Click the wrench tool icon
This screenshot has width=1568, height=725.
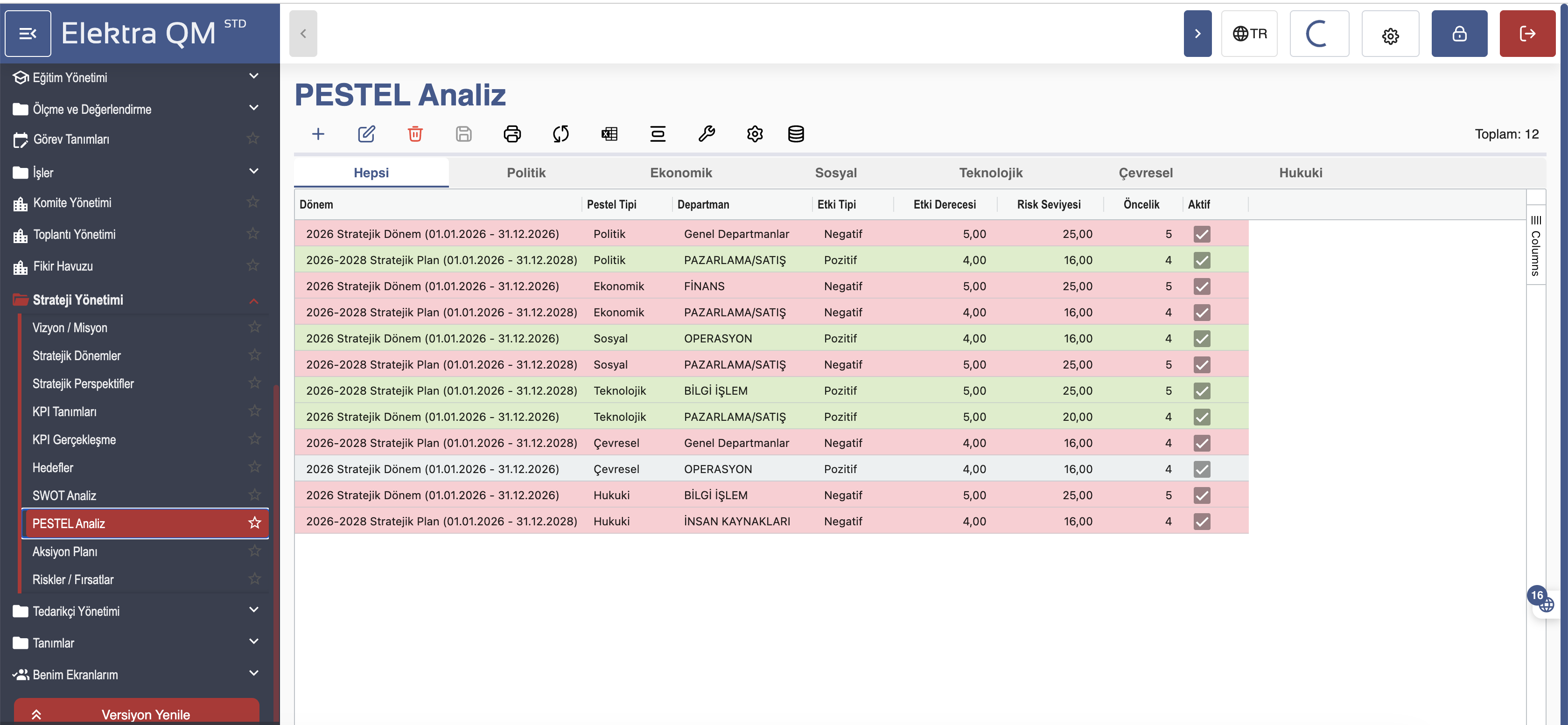pos(706,134)
